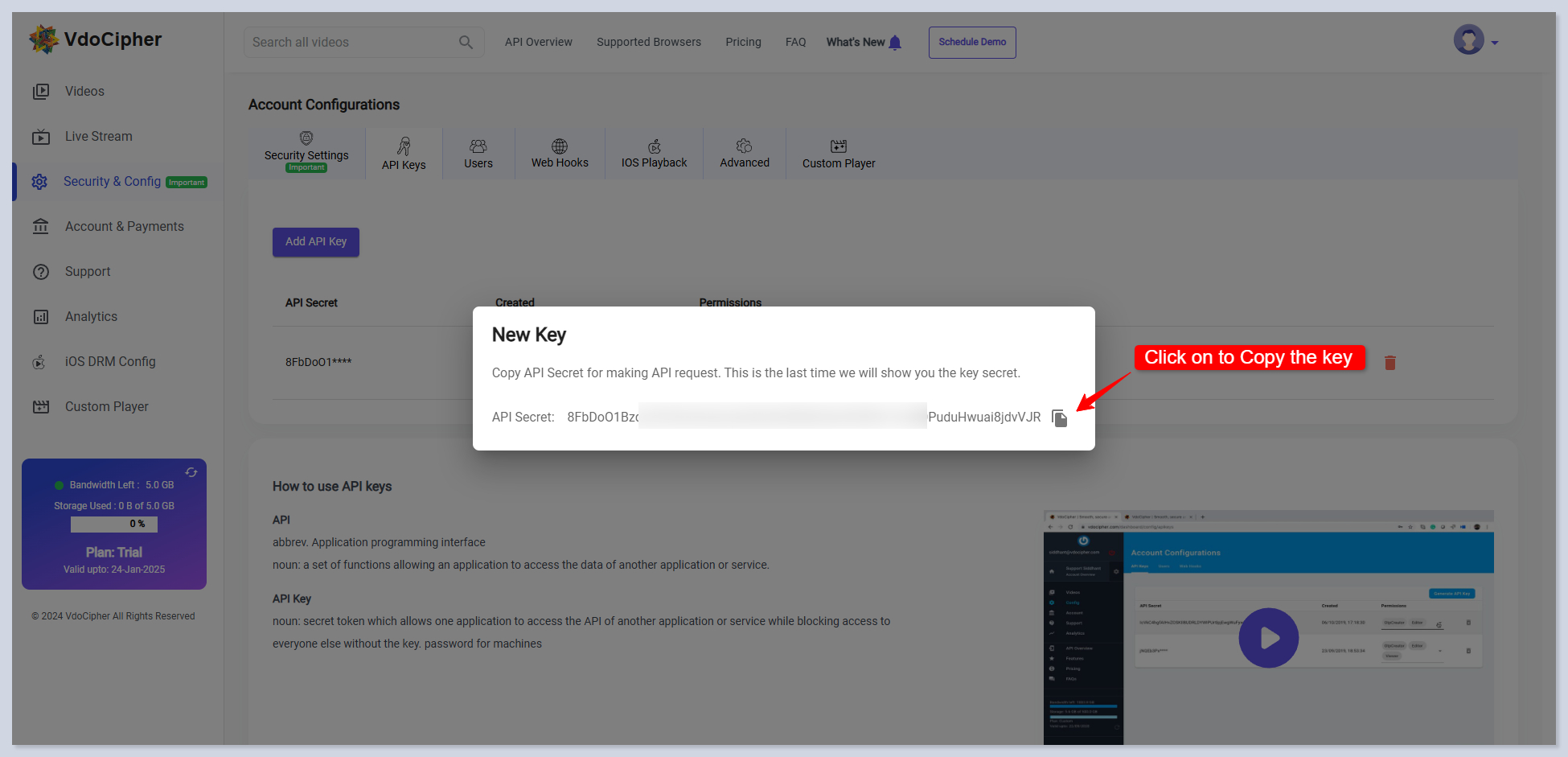Switch to the Users tab
Image resolution: width=1568 pixels, height=757 pixels.
point(478,154)
